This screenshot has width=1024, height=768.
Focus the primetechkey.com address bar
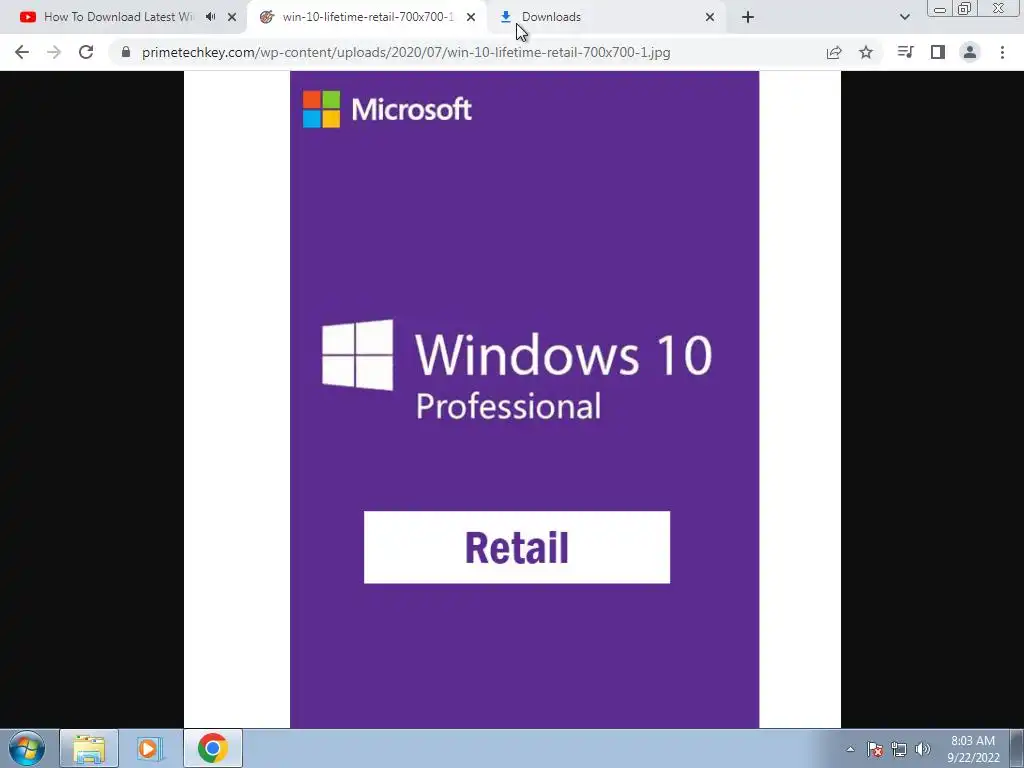pos(406,52)
